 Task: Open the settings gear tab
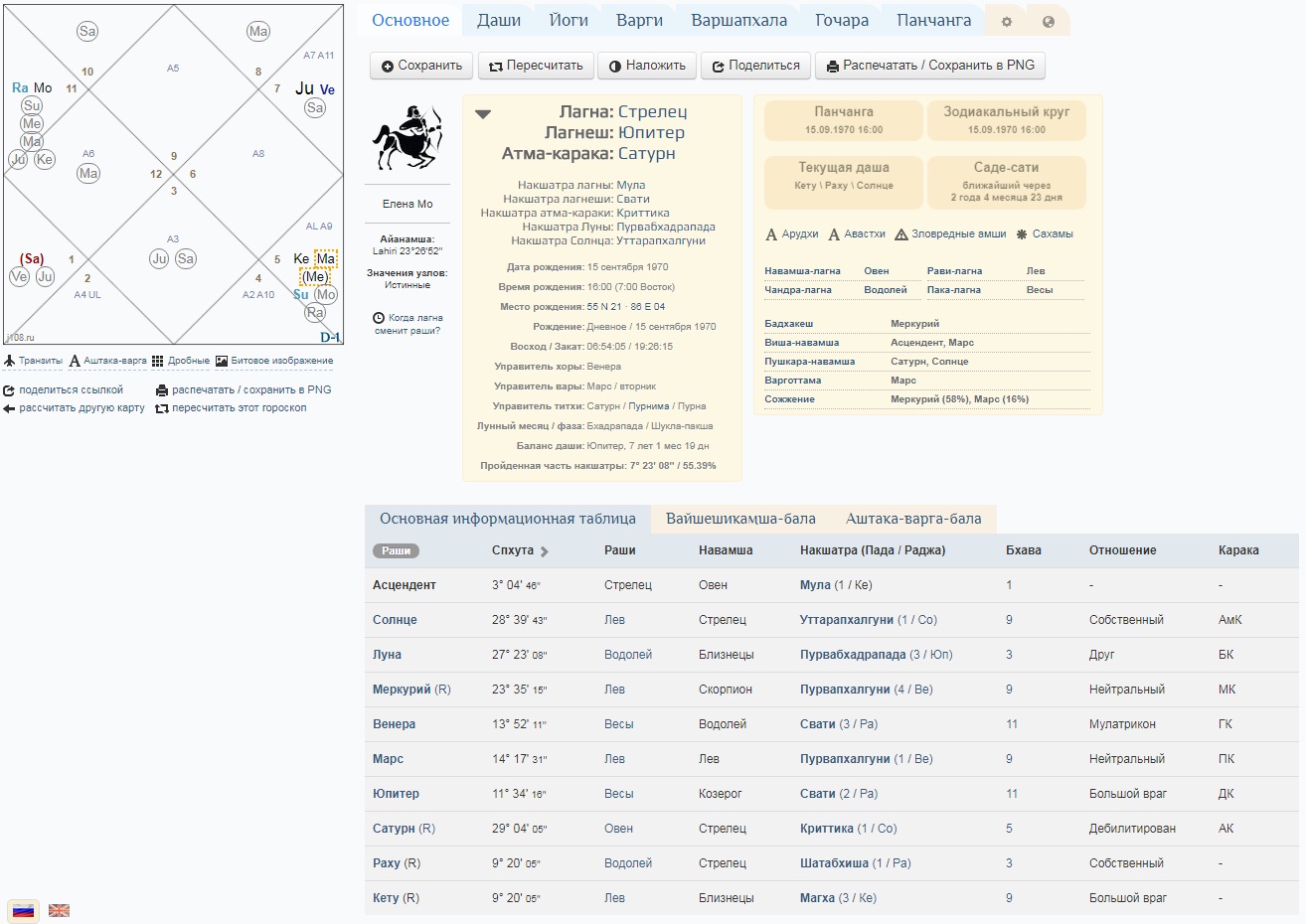click(1006, 21)
